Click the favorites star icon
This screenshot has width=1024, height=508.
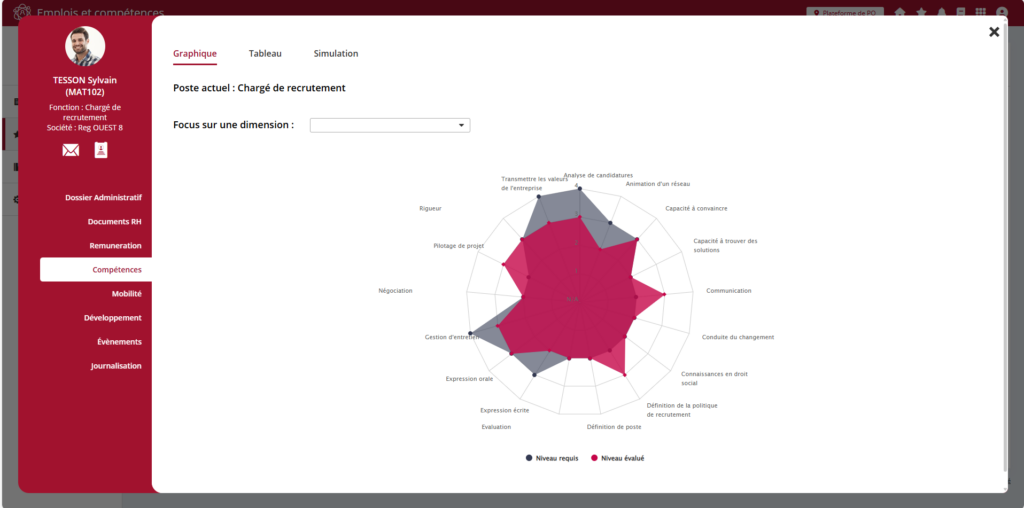point(921,13)
